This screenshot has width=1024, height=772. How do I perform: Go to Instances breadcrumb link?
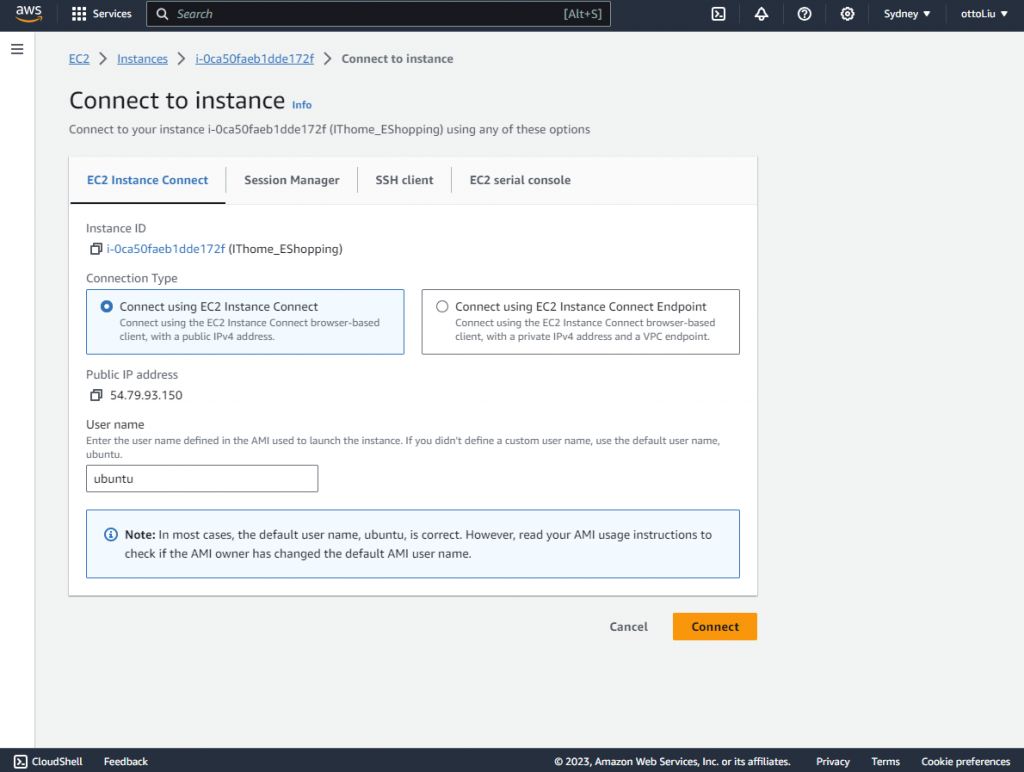[x=142, y=59]
